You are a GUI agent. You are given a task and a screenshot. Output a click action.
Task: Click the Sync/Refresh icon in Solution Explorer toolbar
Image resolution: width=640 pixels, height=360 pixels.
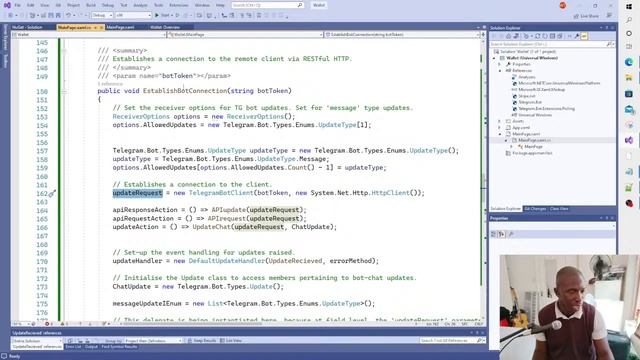[x=538, y=36]
